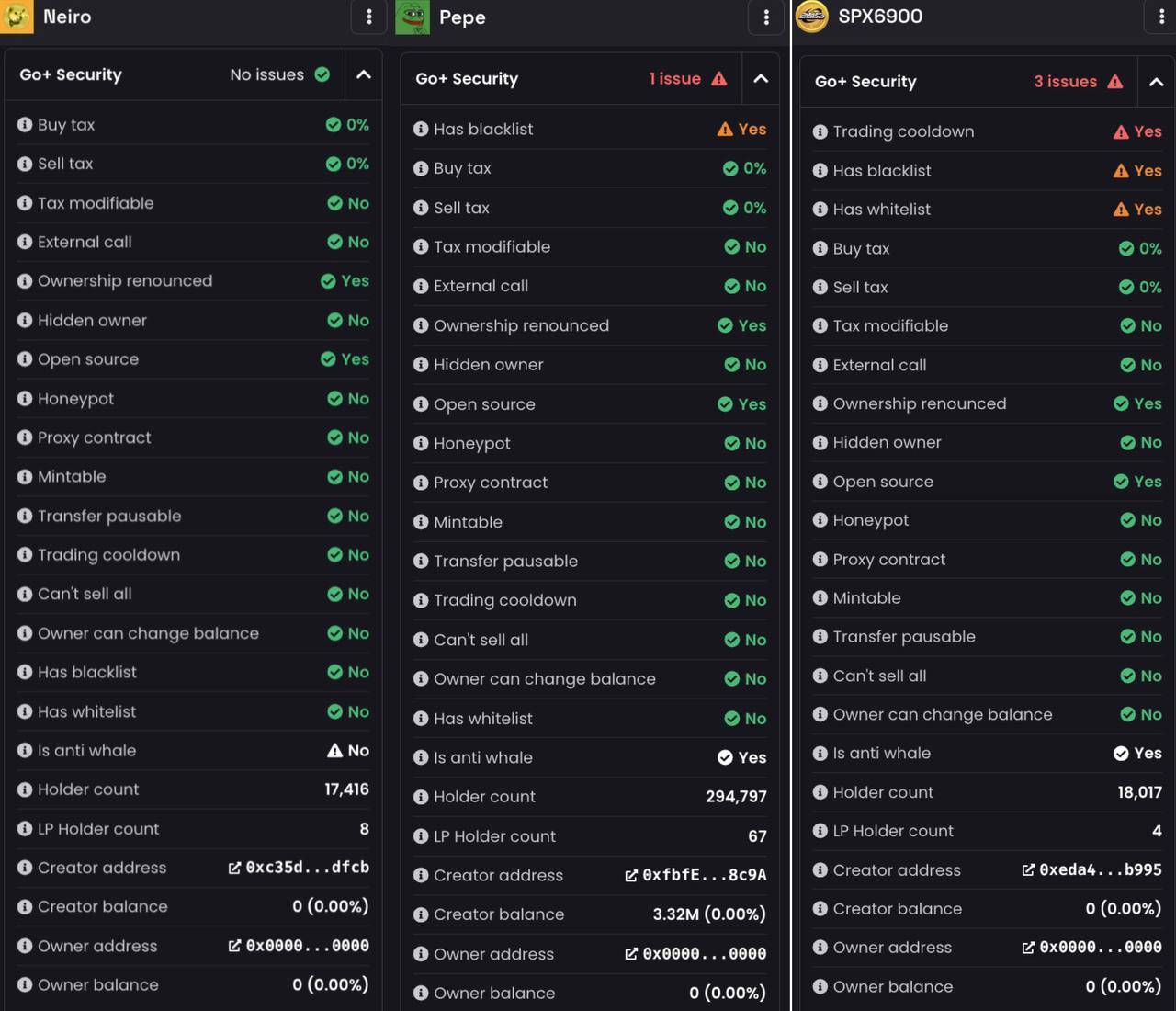
Task: Click the Neiro token logo
Action: click(x=17, y=17)
